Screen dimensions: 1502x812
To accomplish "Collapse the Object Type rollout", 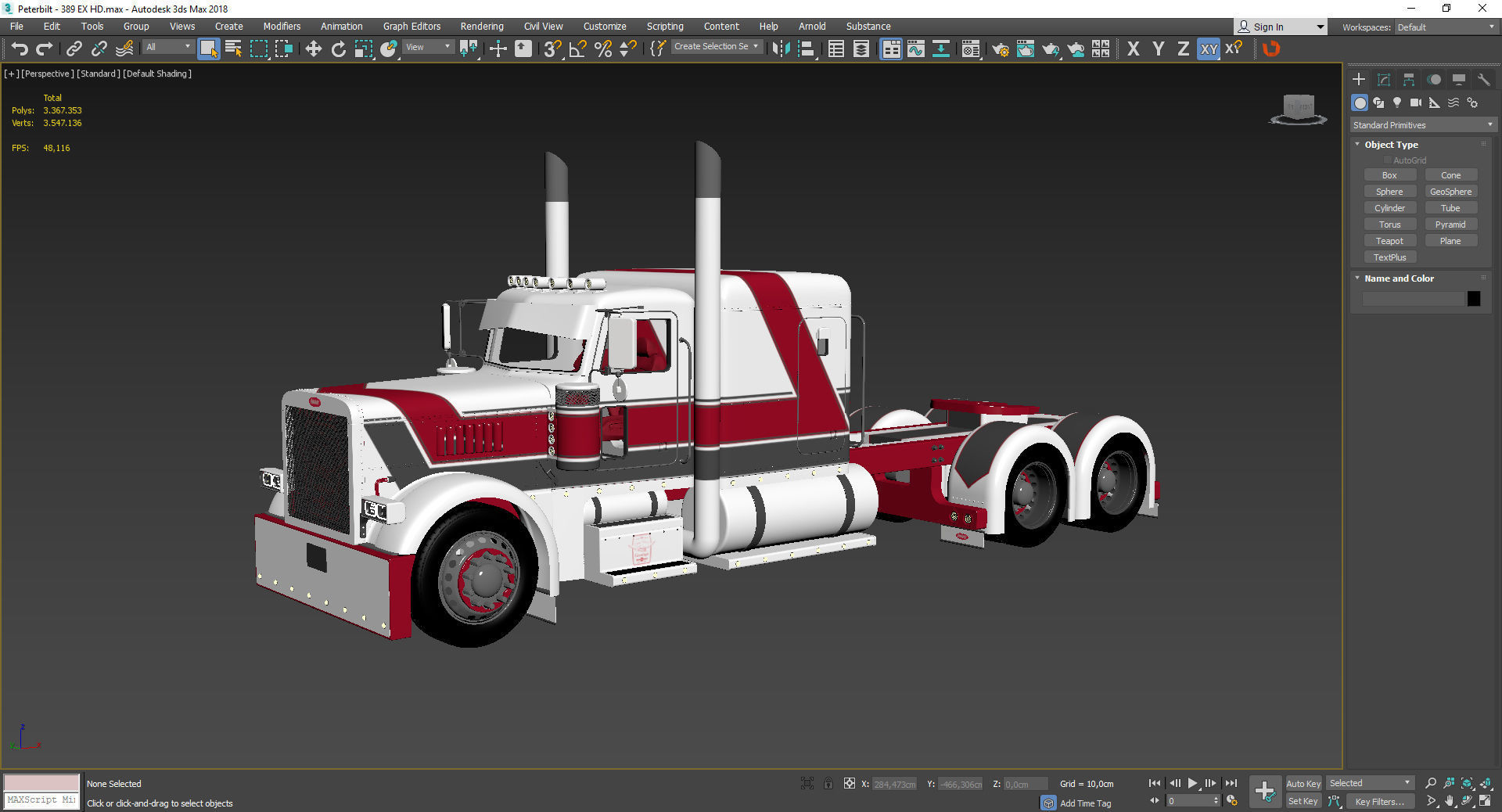I will pos(1357,145).
